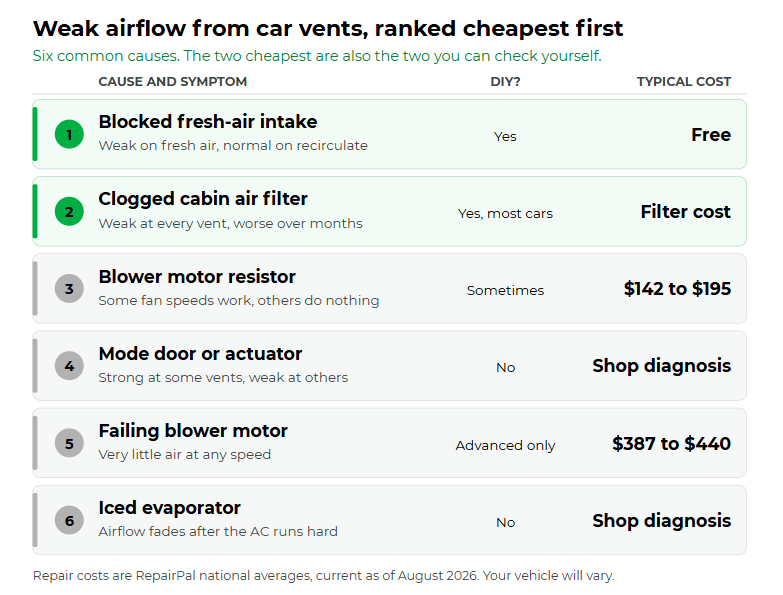
Task: Click the Free cost label
Action: coord(711,135)
